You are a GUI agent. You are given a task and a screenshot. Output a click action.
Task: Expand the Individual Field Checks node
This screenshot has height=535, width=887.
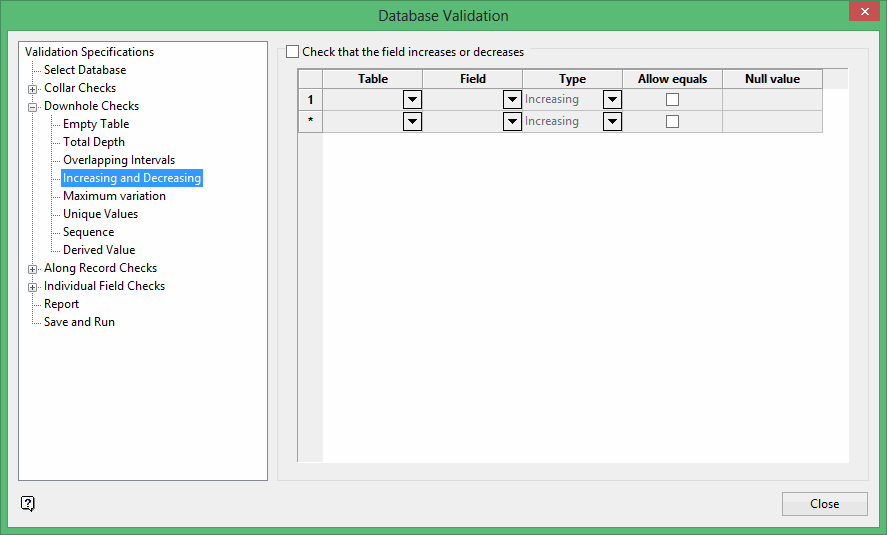(x=32, y=287)
